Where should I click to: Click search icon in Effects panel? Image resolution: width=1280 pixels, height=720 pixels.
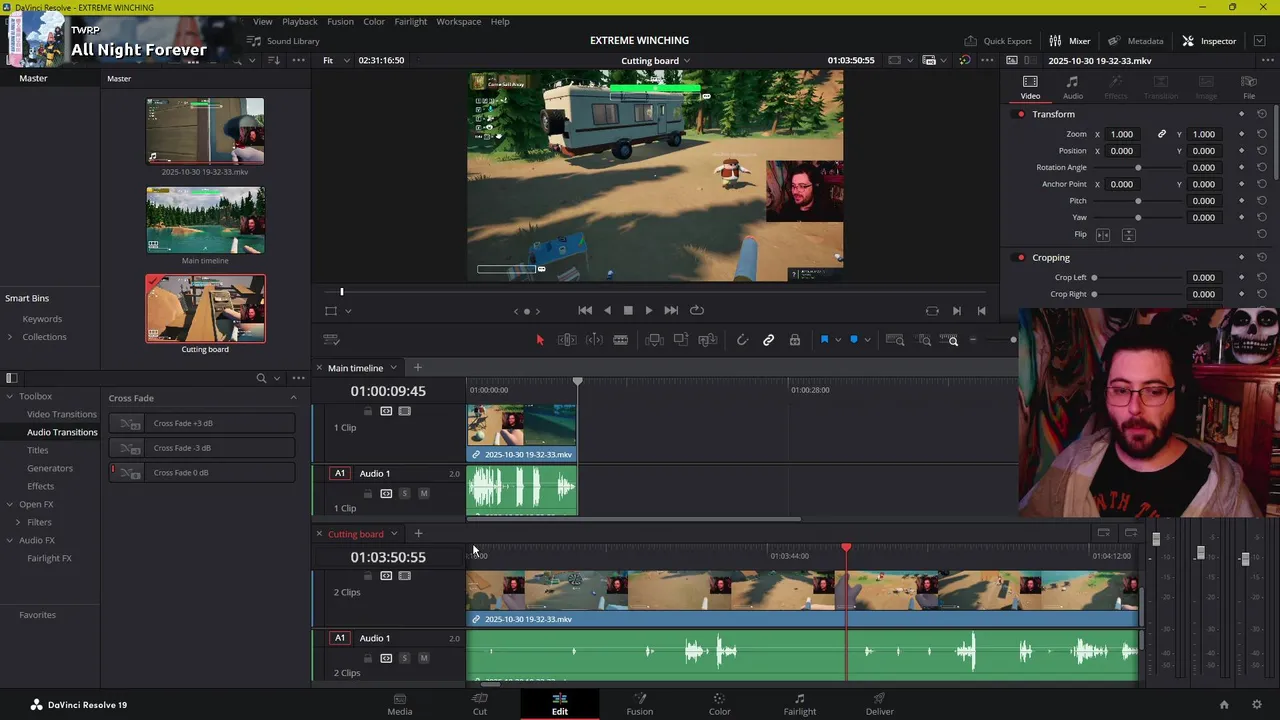(261, 378)
